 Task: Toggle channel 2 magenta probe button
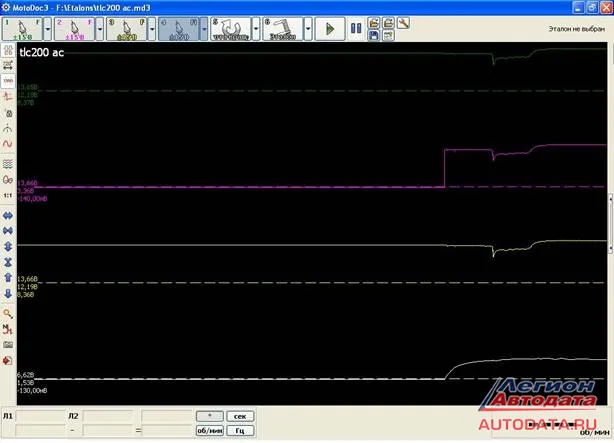pos(74,29)
